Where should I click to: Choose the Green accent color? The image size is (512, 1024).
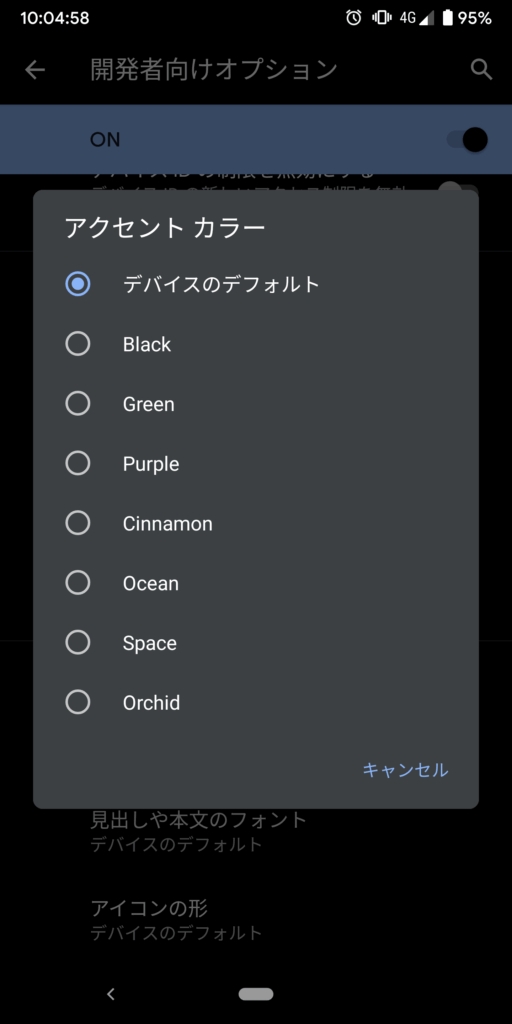tap(256, 404)
